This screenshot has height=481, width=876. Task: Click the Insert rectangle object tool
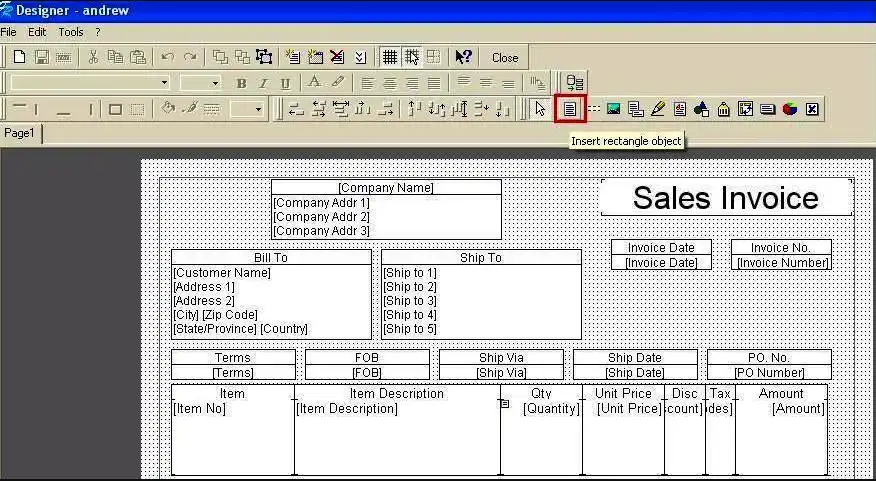(570, 109)
